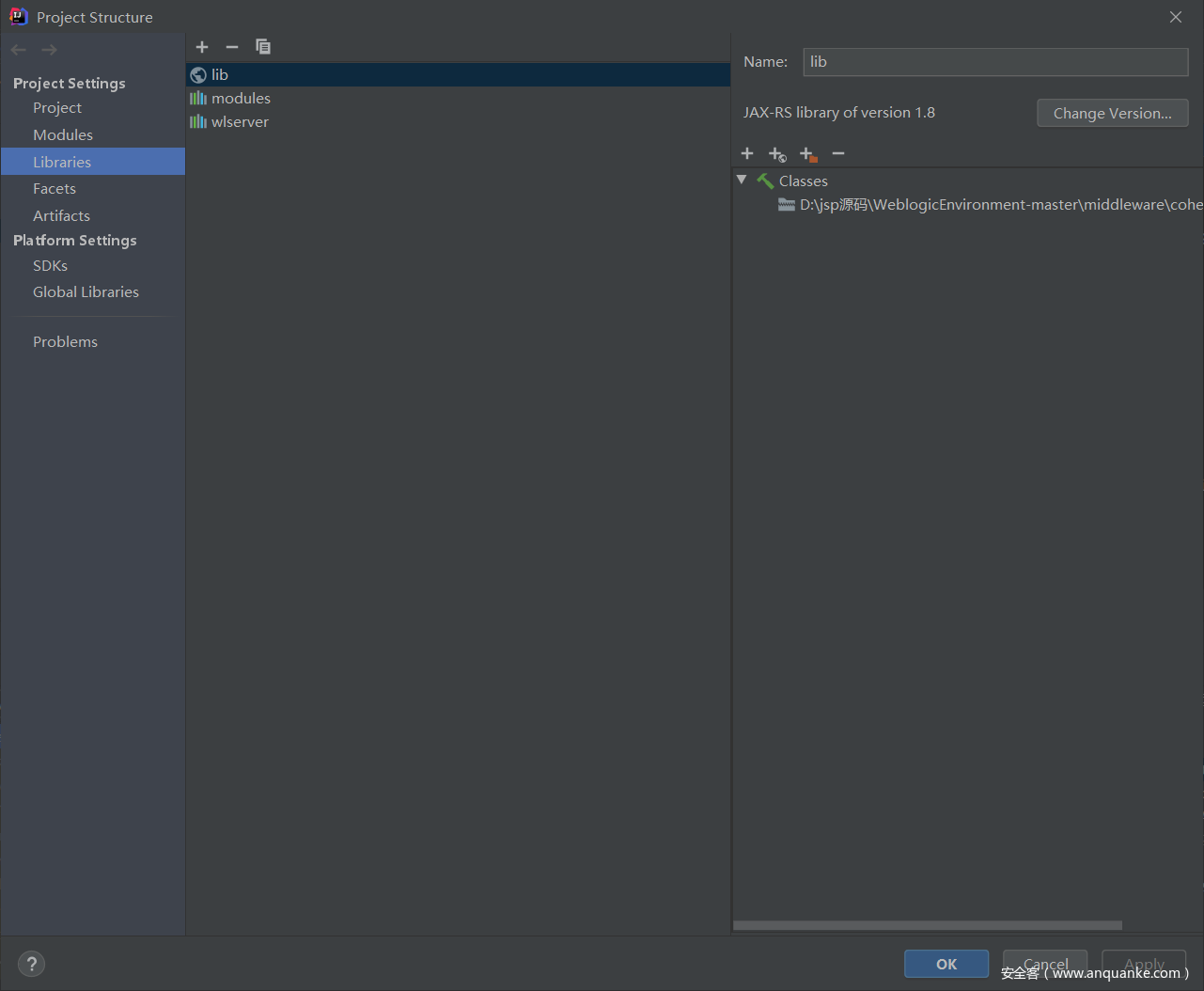Viewport: 1204px width, 991px height.
Task: Click the remove library minus icon
Action: coord(232,47)
